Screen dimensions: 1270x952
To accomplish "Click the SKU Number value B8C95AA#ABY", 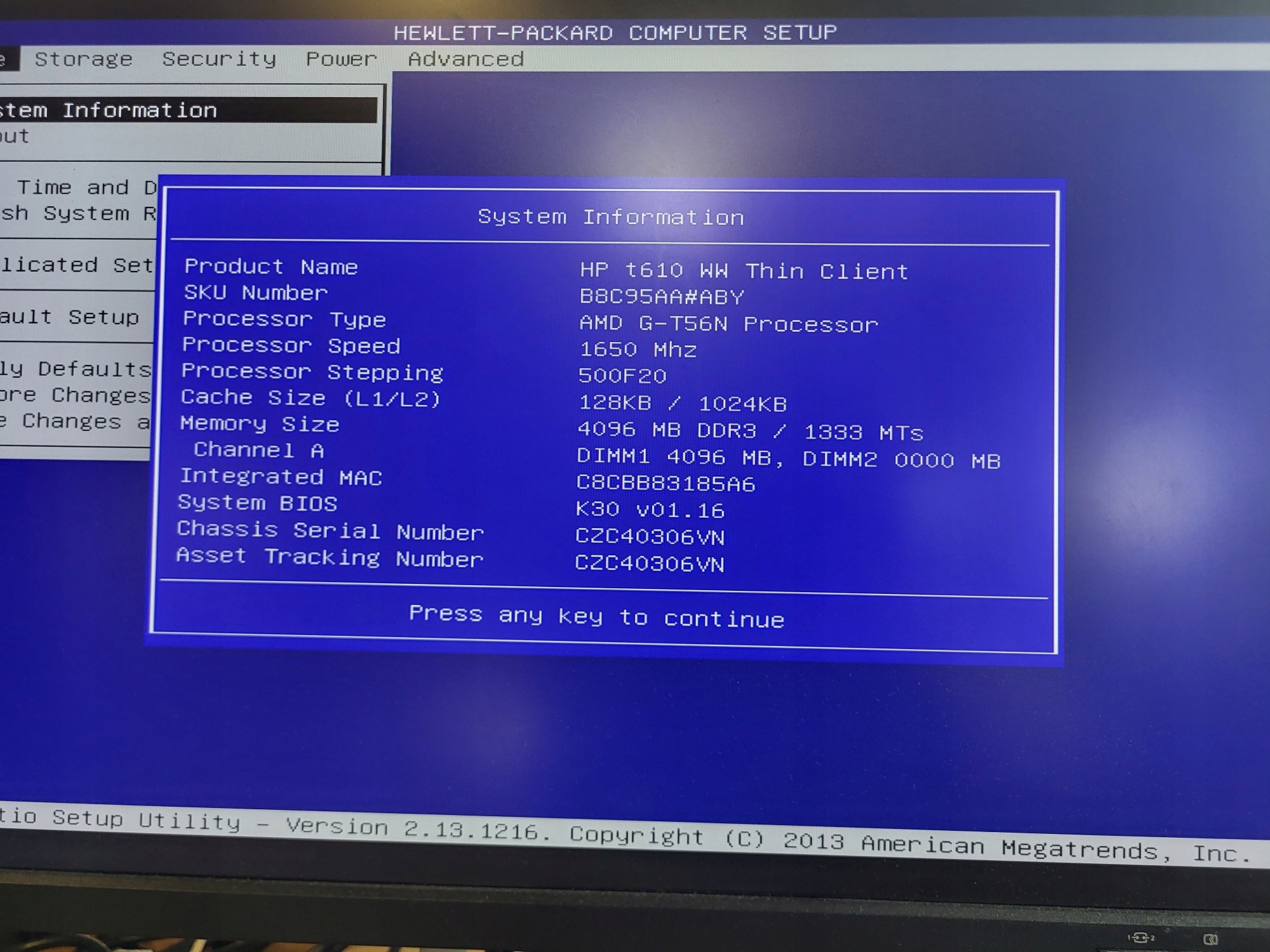I will point(661,297).
